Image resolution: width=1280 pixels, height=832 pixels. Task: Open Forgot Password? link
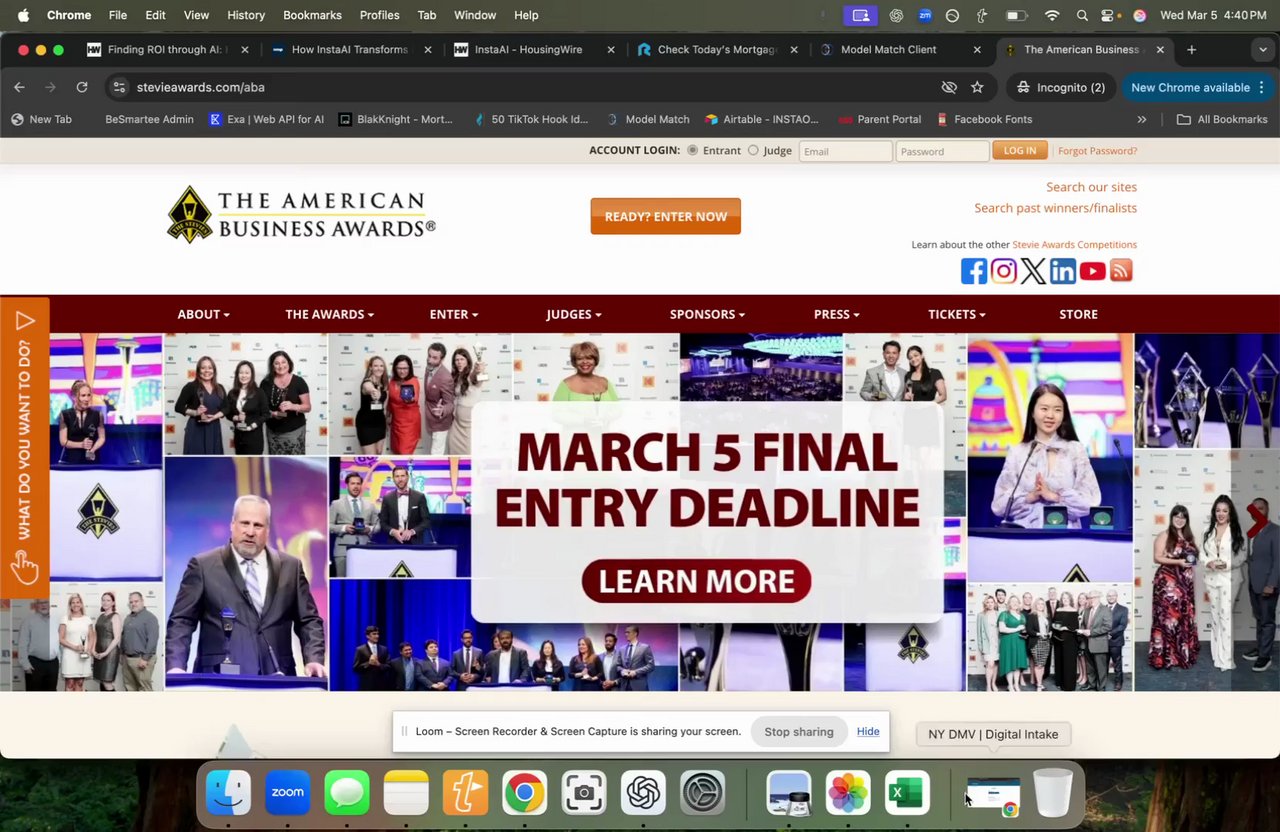1097,151
